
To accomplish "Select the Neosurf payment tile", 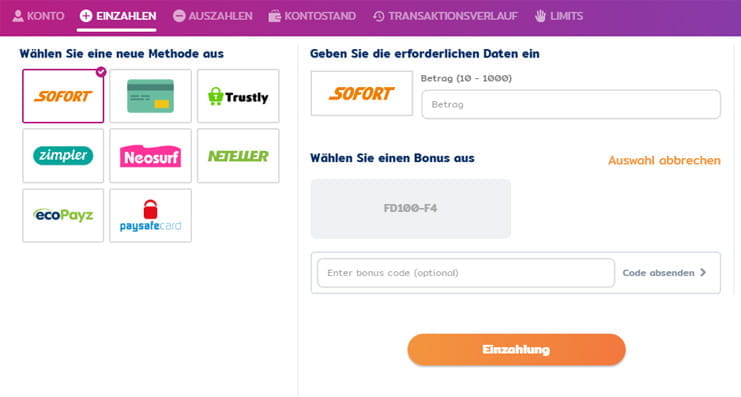I will click(x=150, y=156).
